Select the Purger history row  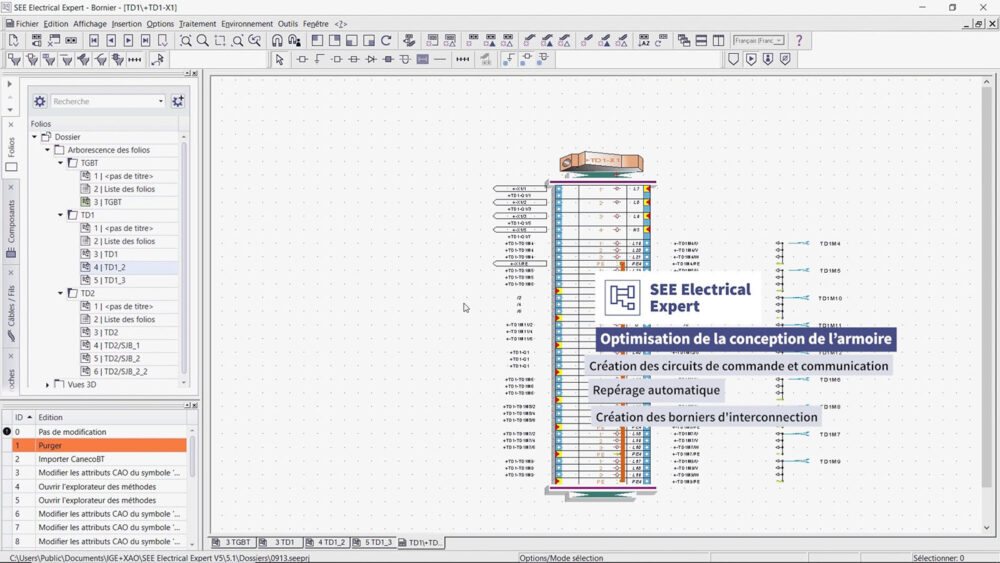99,446
